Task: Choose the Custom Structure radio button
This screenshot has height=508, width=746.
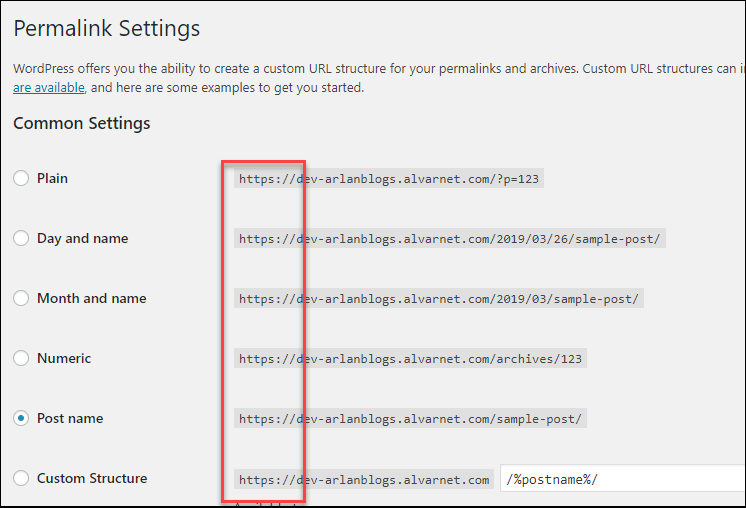Action: (21, 478)
